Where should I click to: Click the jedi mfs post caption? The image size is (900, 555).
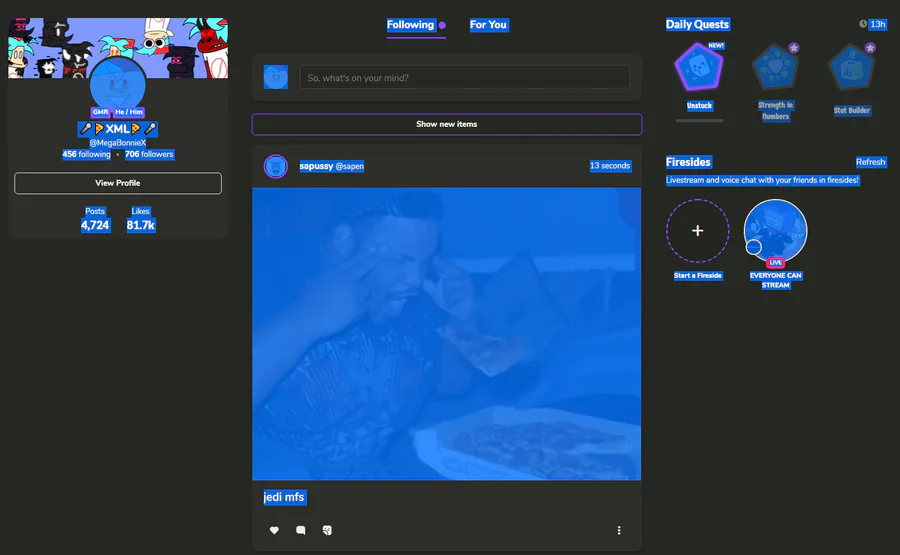click(284, 497)
